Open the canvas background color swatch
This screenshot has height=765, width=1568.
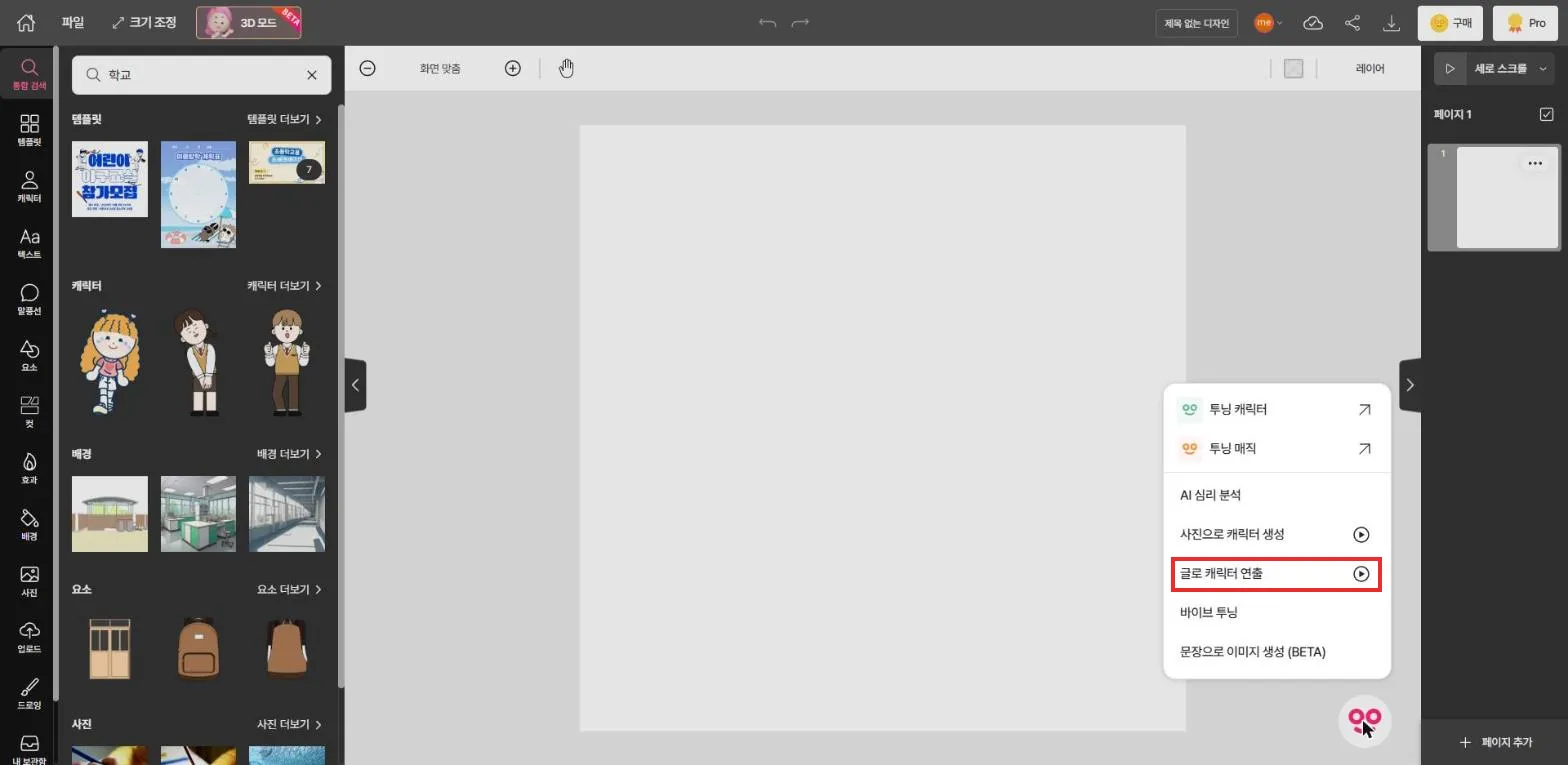point(1293,69)
